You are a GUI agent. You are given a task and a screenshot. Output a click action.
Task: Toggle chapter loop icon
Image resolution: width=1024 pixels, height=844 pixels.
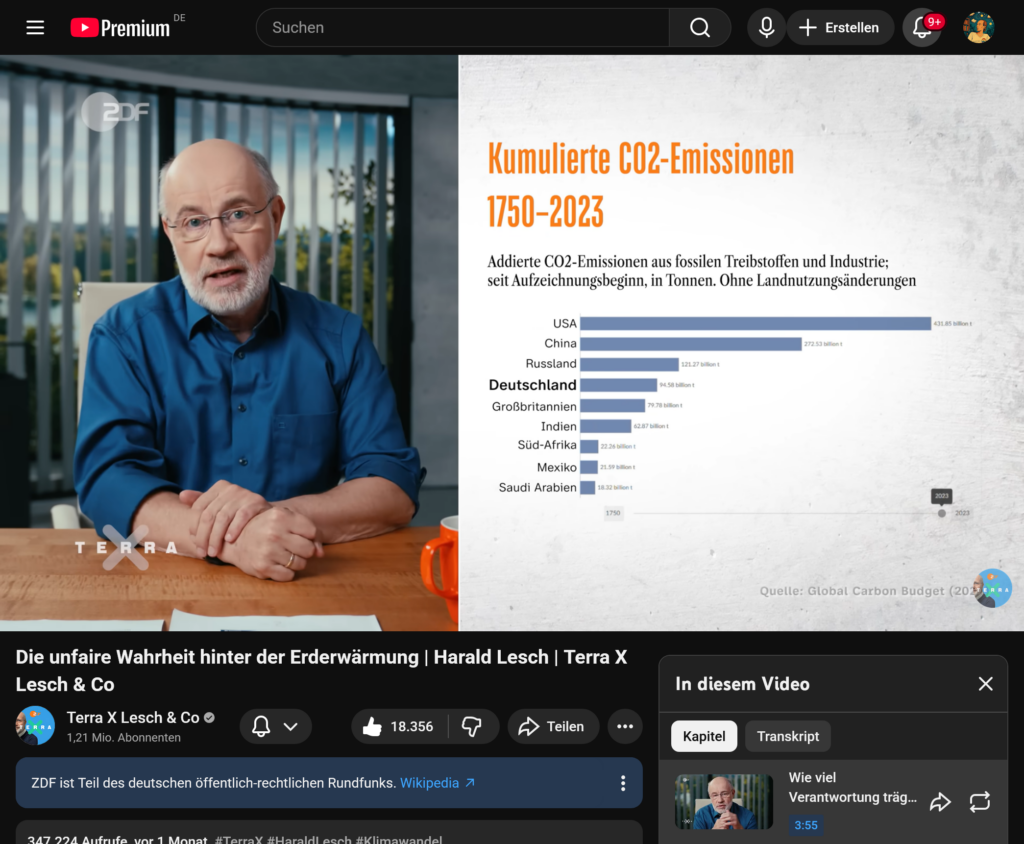pyautogui.click(x=980, y=802)
